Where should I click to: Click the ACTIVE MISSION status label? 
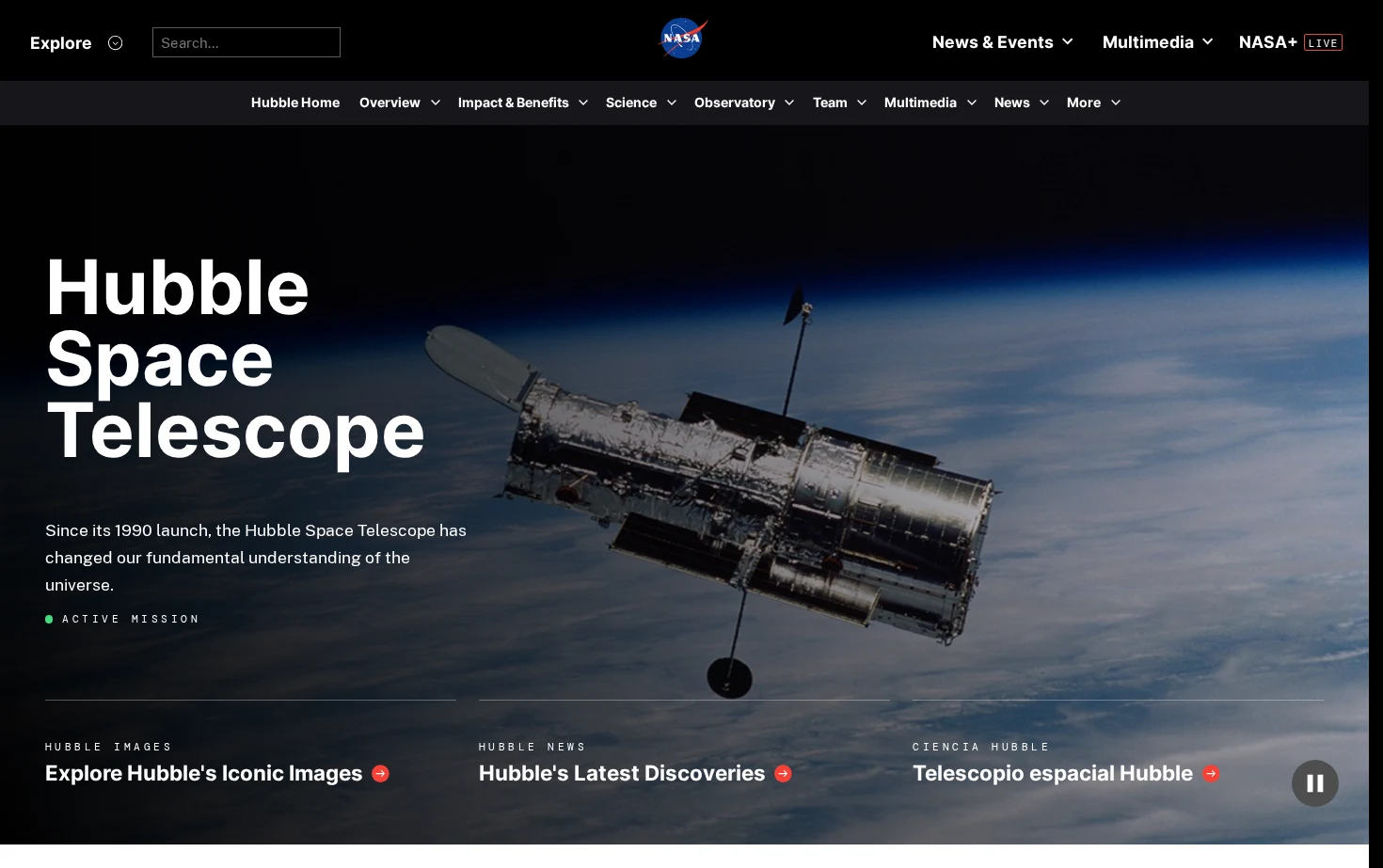coord(131,619)
